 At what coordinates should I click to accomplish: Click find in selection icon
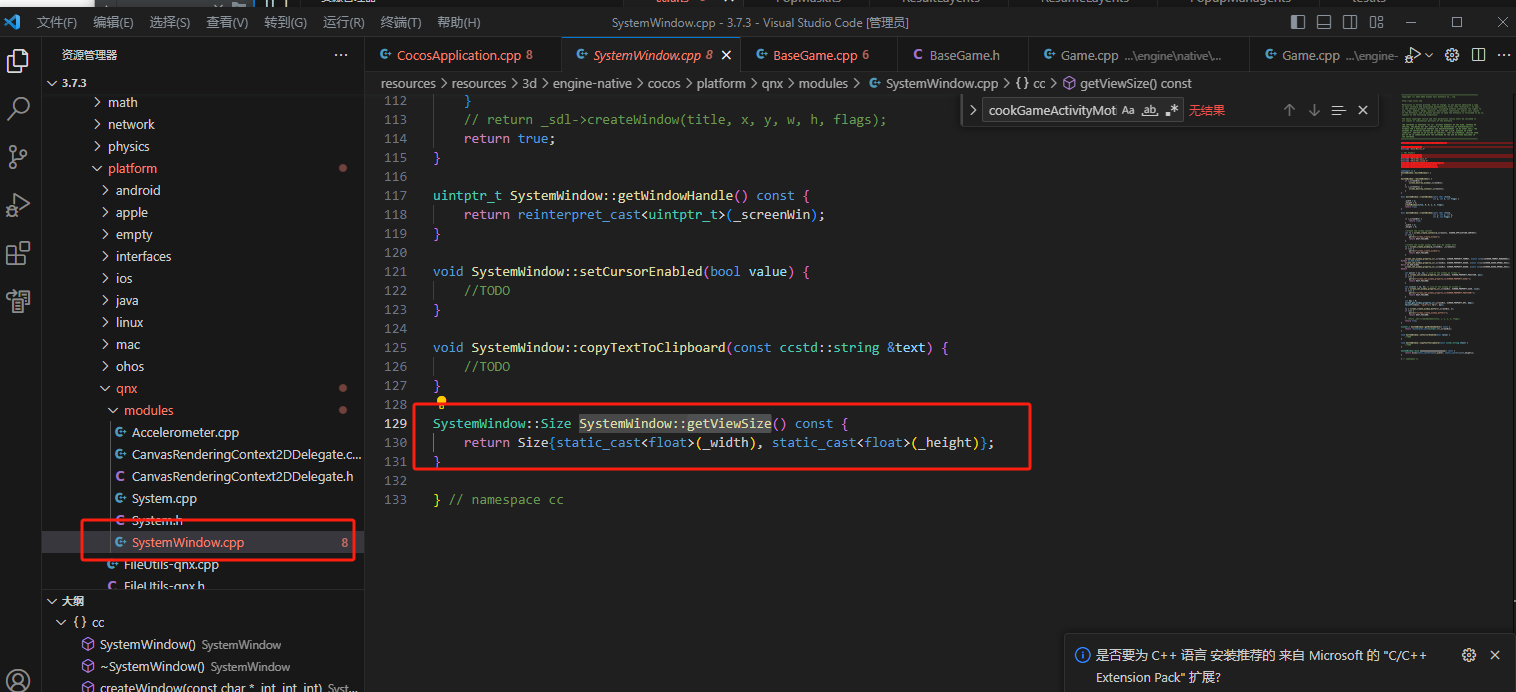1339,110
